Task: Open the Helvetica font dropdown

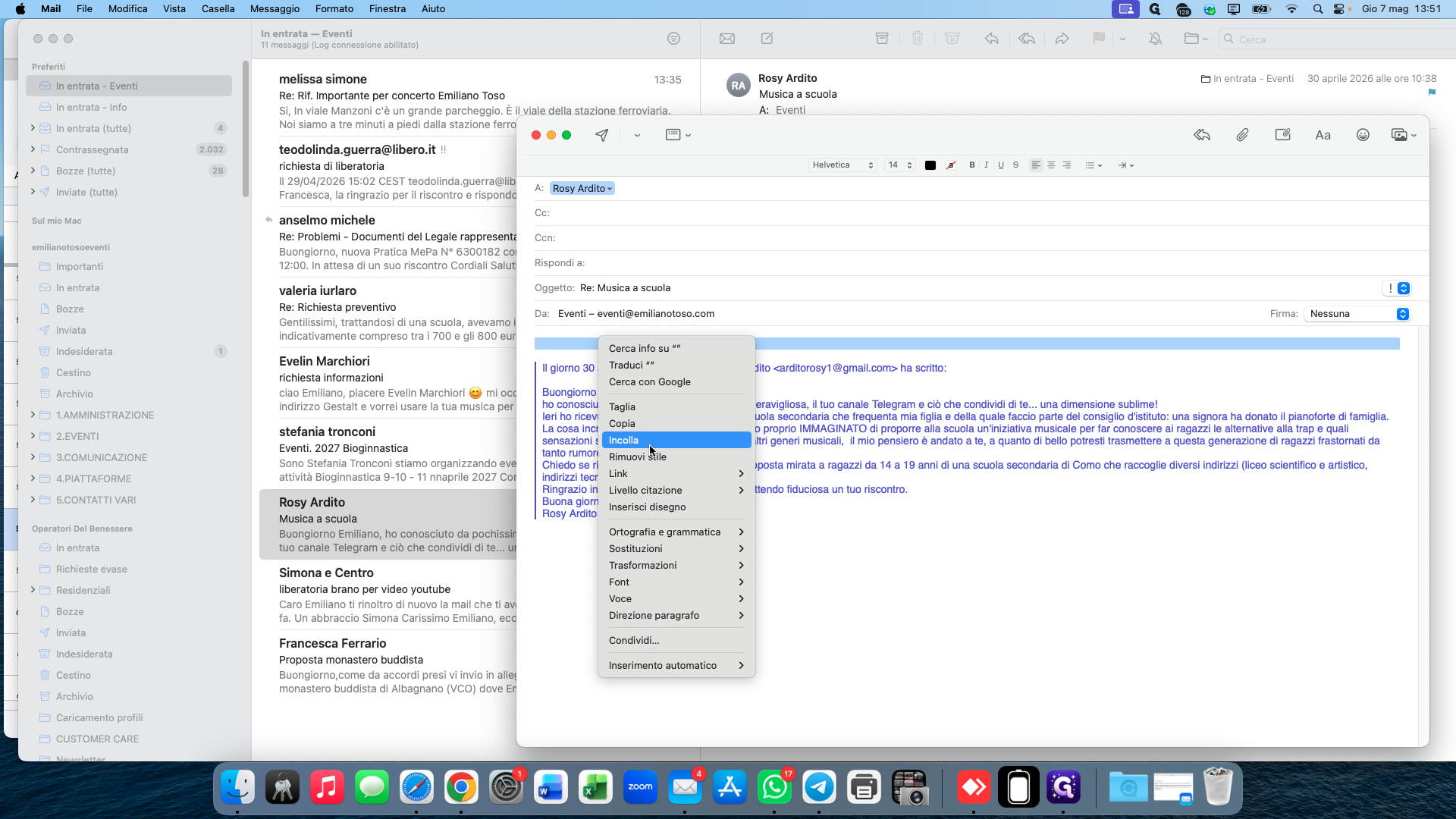Action: coord(842,165)
